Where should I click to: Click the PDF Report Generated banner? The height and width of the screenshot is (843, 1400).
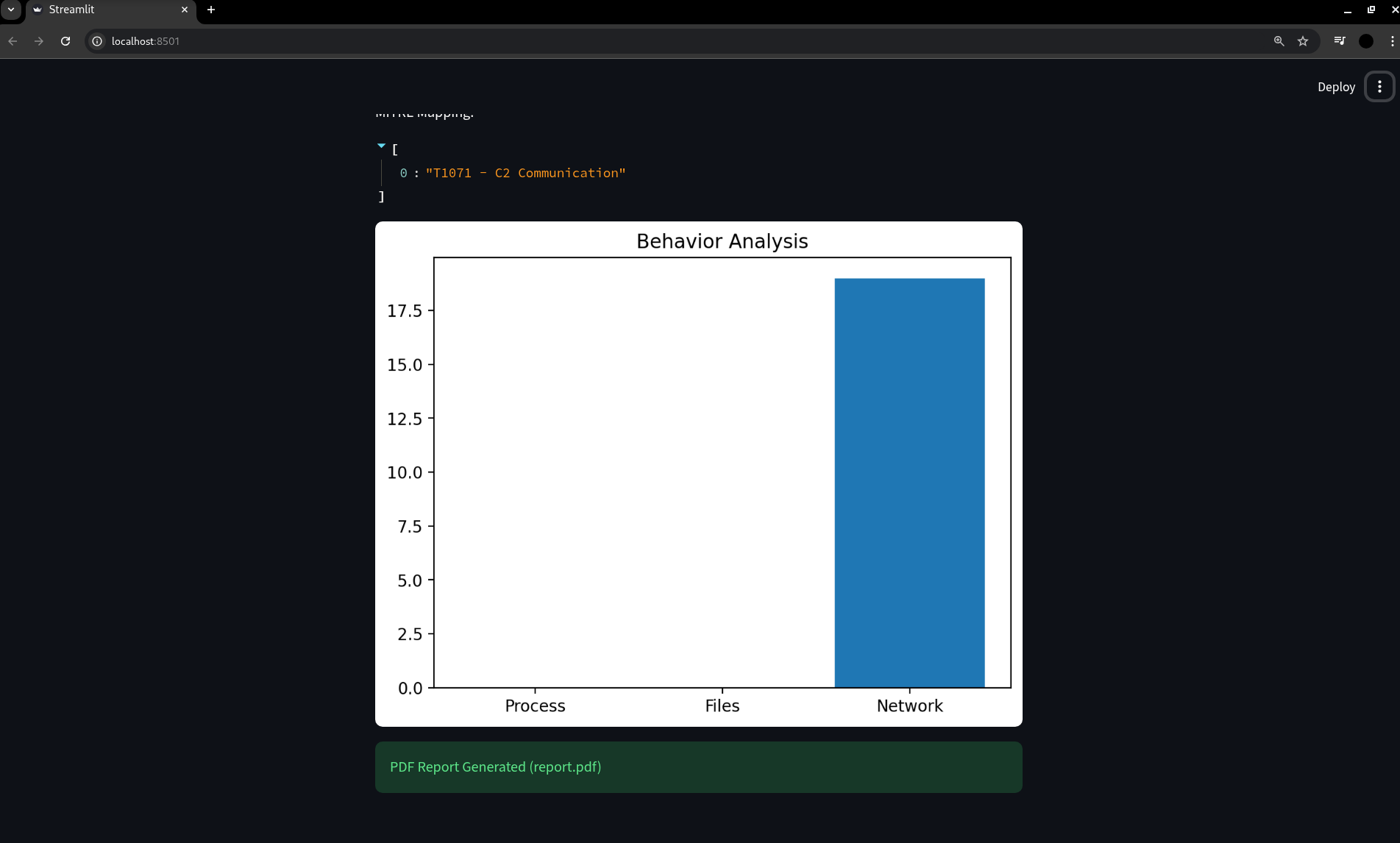pyautogui.click(x=698, y=766)
